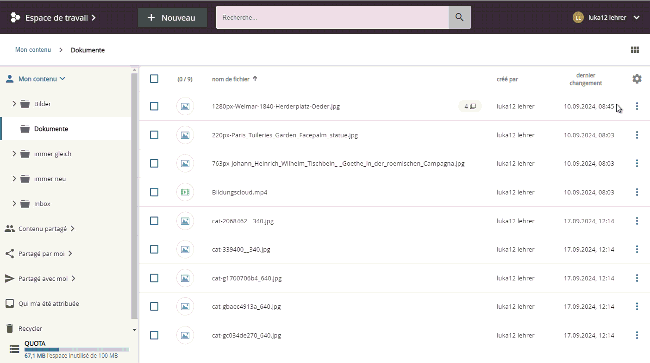
Task: Sort by dernier changement column
Action: tap(585, 79)
